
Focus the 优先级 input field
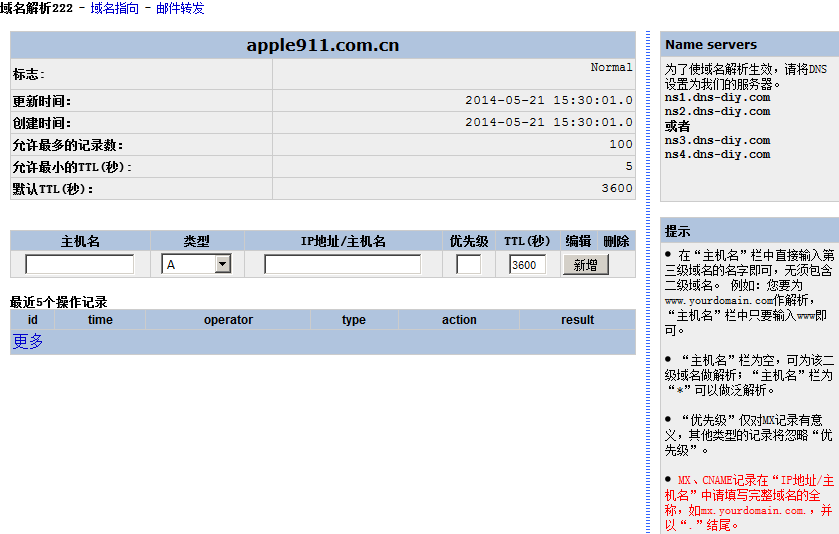(469, 264)
